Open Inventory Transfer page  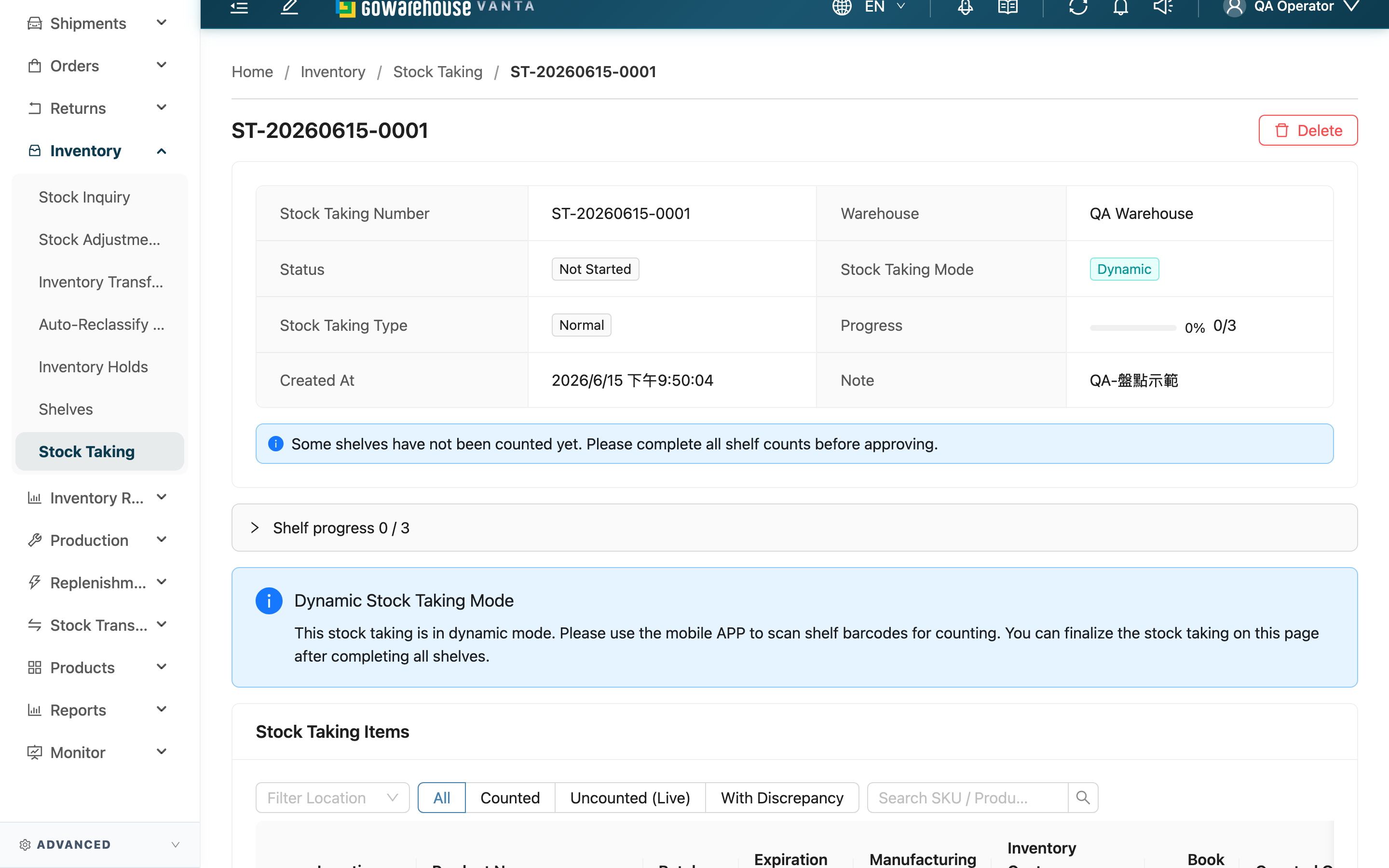tap(100, 282)
